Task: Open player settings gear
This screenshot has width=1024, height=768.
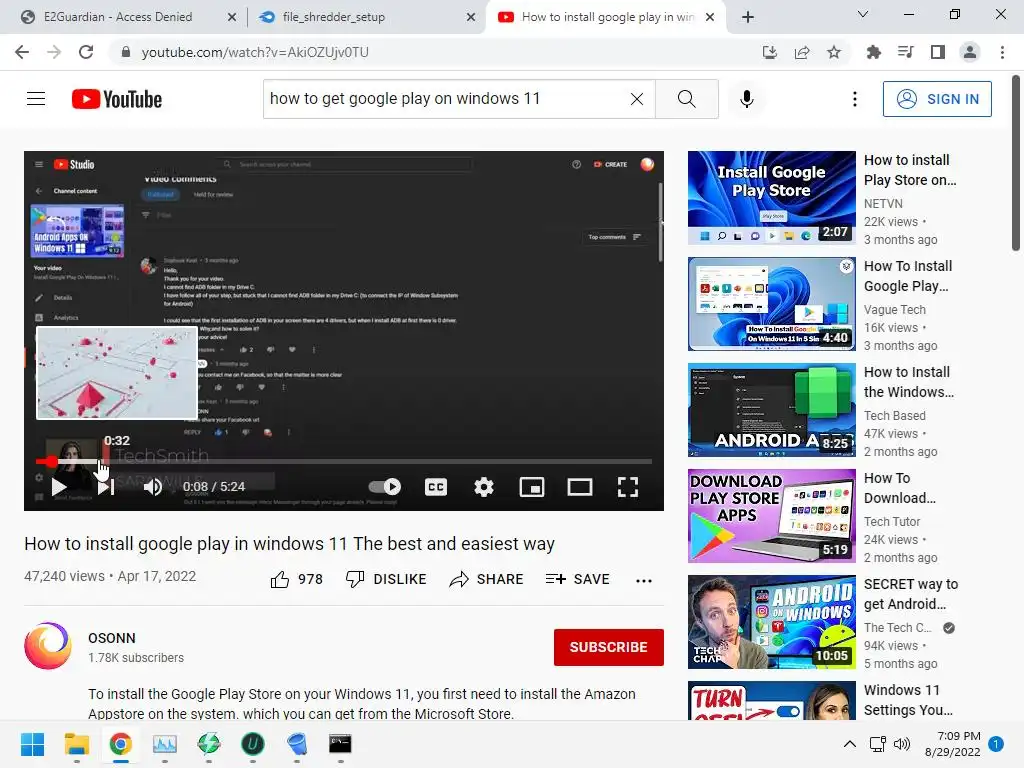Action: coord(484,487)
